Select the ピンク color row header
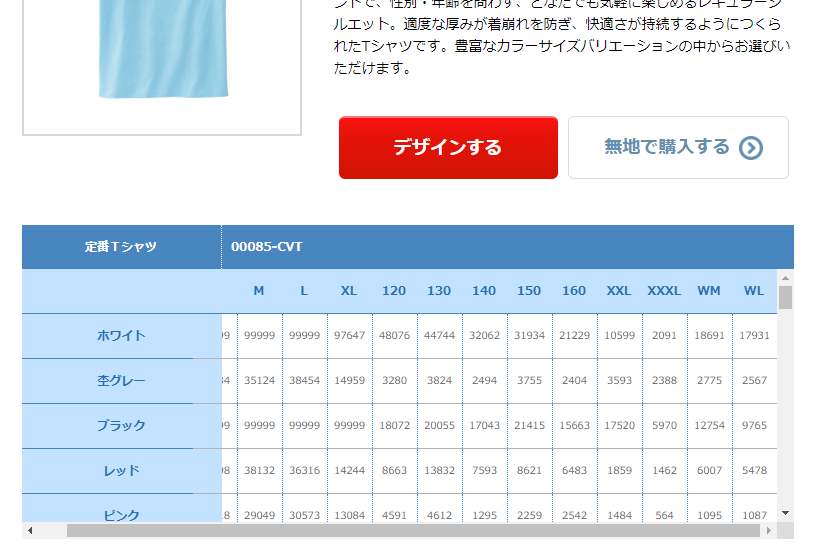Screen dimensions: 822x558 pos(121,514)
